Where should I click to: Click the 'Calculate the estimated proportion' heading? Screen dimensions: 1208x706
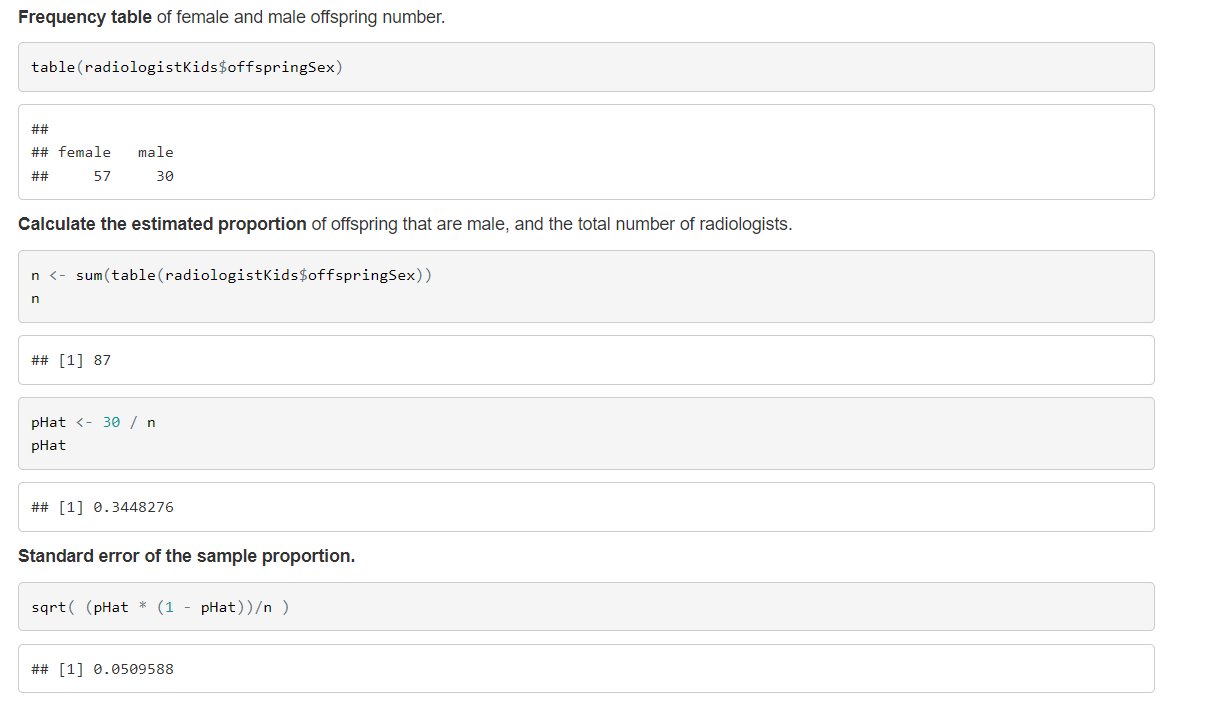(x=162, y=224)
